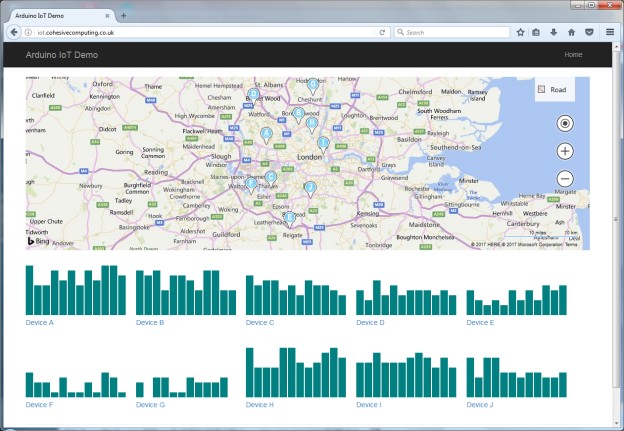Viewport: 624px width, 431px height.
Task: Open the Device I link
Action: 369,405
